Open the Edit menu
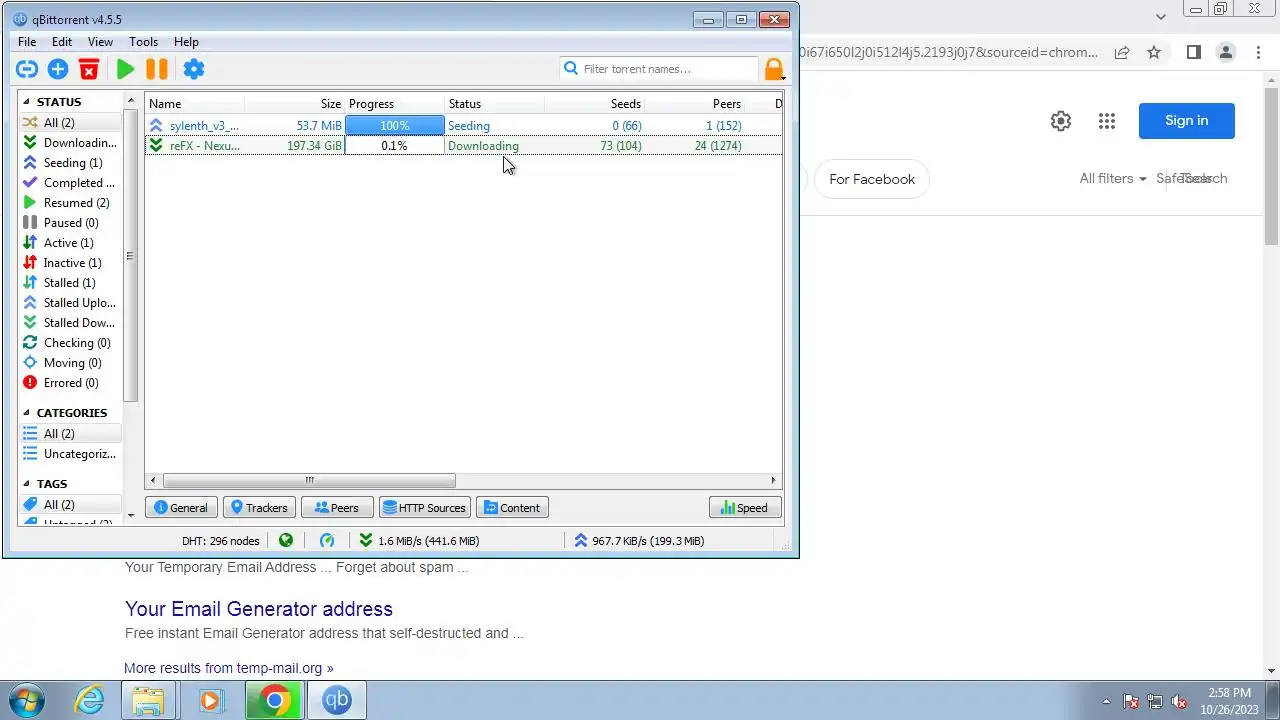This screenshot has width=1280, height=720. click(62, 42)
